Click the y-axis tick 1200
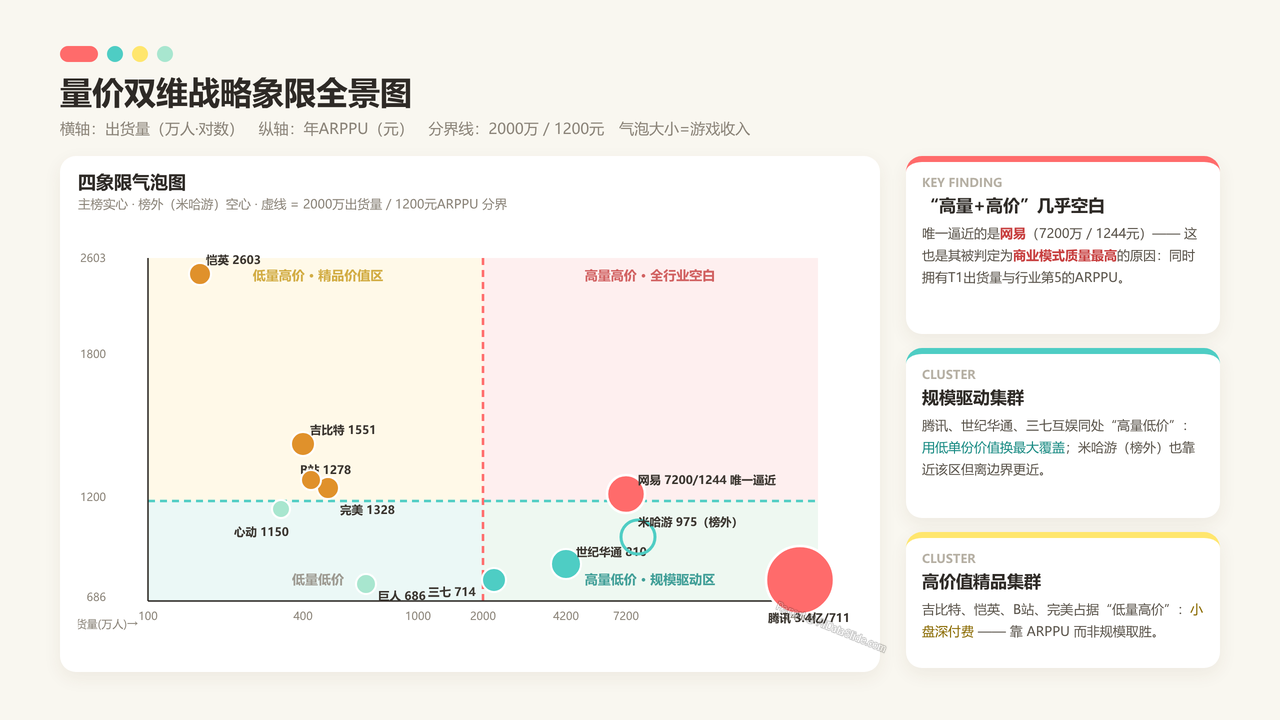This screenshot has width=1280, height=720. click(93, 497)
